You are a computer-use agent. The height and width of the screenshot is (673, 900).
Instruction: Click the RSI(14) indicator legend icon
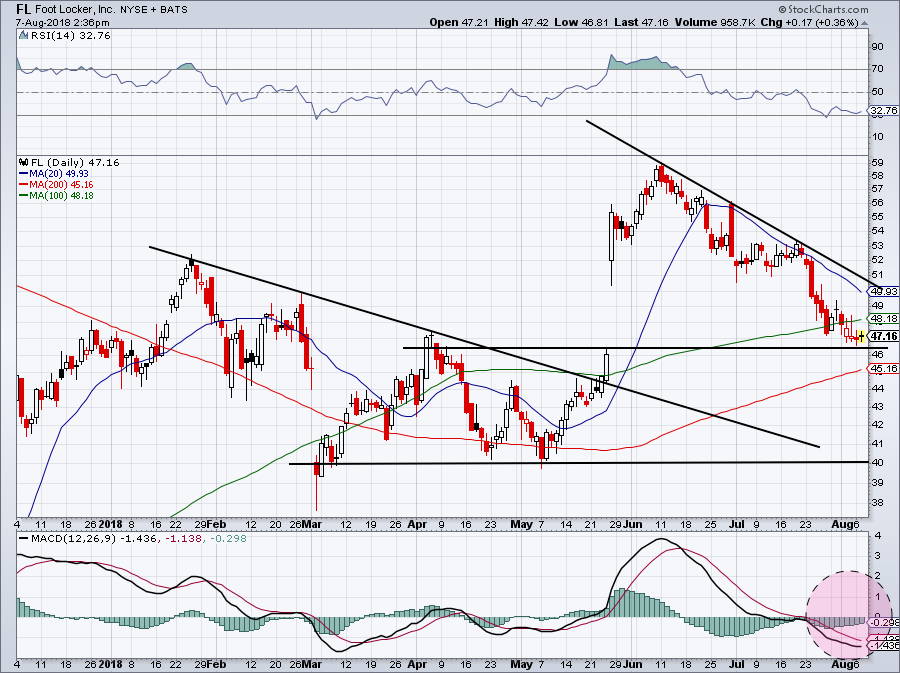coord(23,36)
